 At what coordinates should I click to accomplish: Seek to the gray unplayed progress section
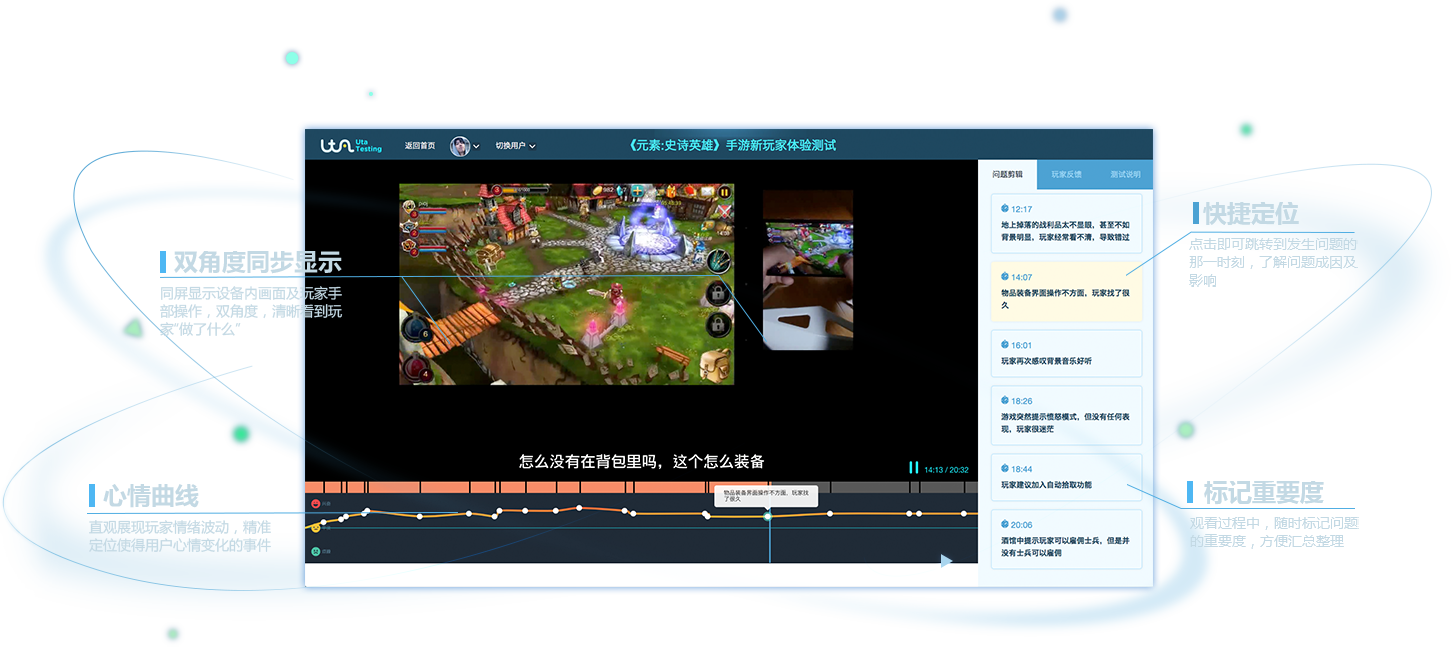click(873, 487)
